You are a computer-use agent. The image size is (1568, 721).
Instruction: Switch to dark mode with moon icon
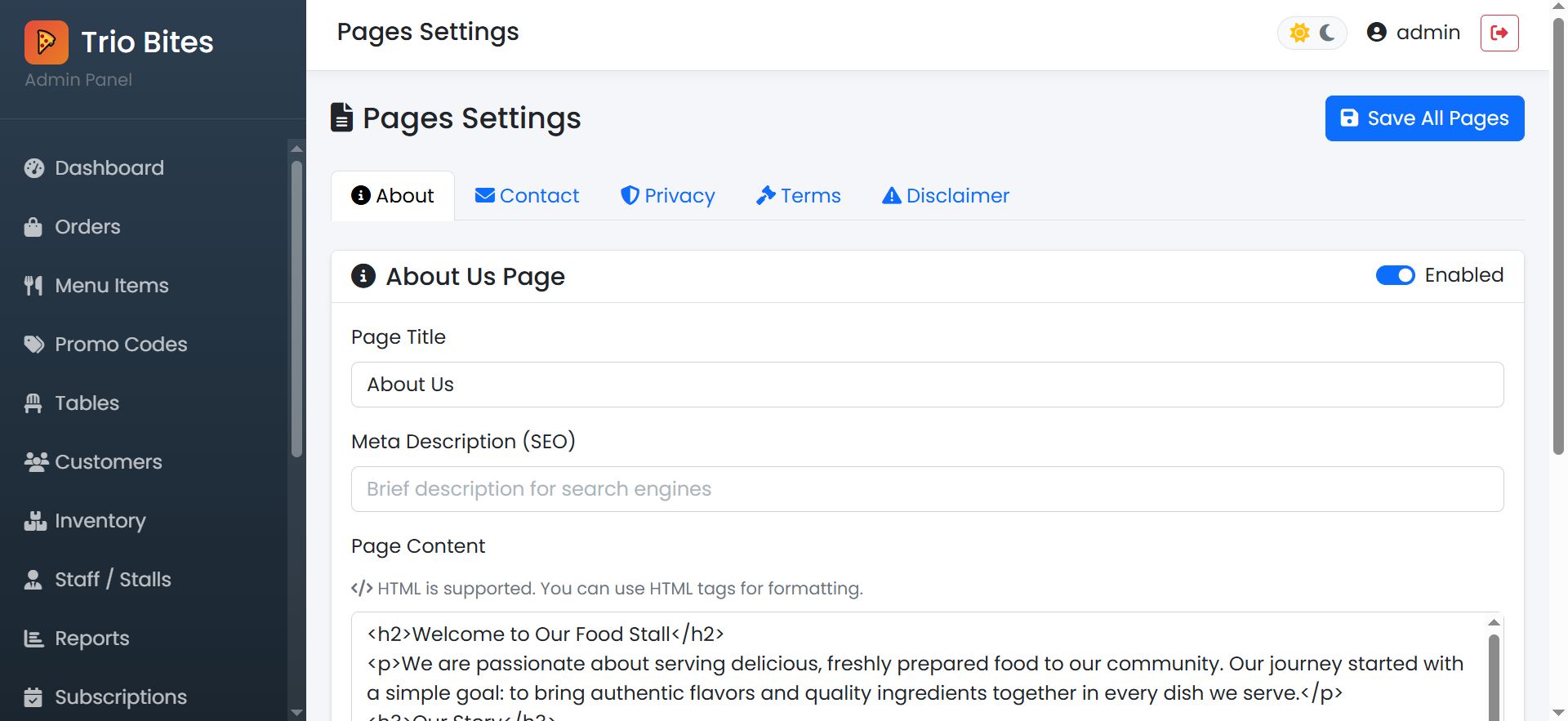pyautogui.click(x=1328, y=33)
